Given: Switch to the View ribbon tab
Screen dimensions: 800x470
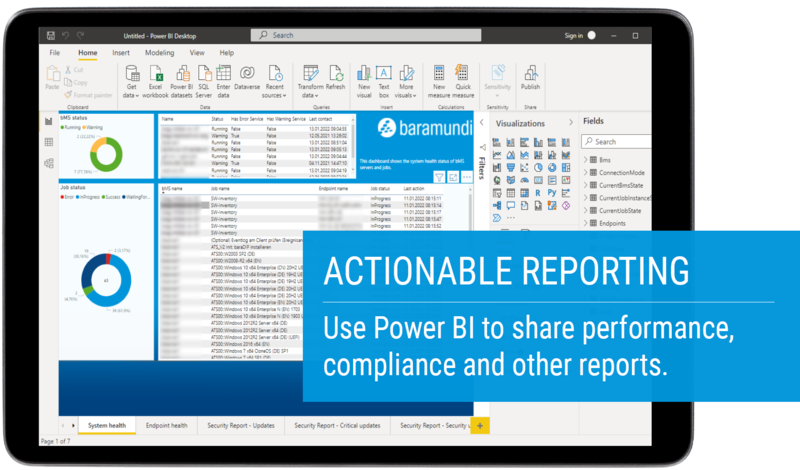Looking at the screenshot, I should pos(197,53).
